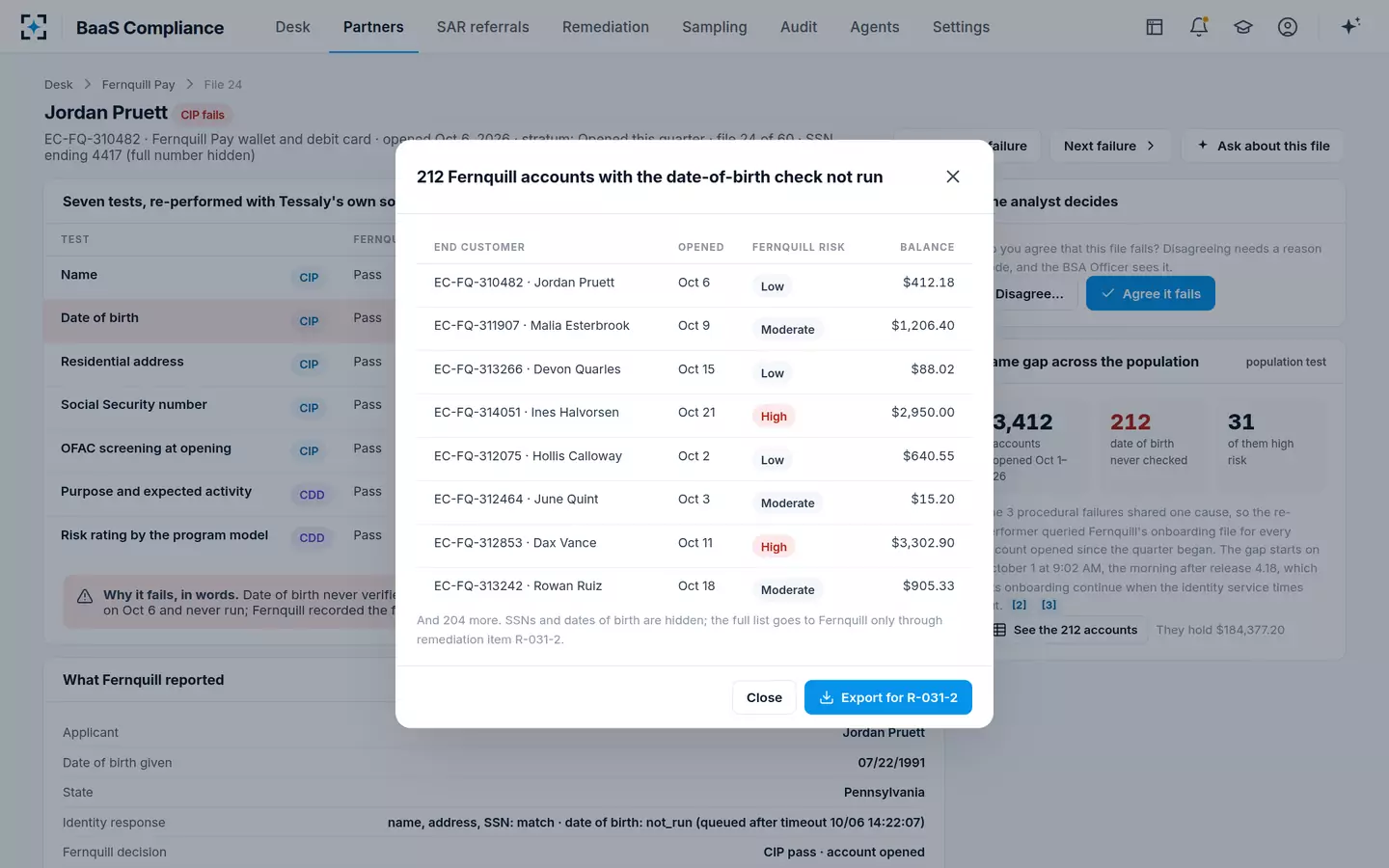Switch to the Remediation tab

point(606,27)
